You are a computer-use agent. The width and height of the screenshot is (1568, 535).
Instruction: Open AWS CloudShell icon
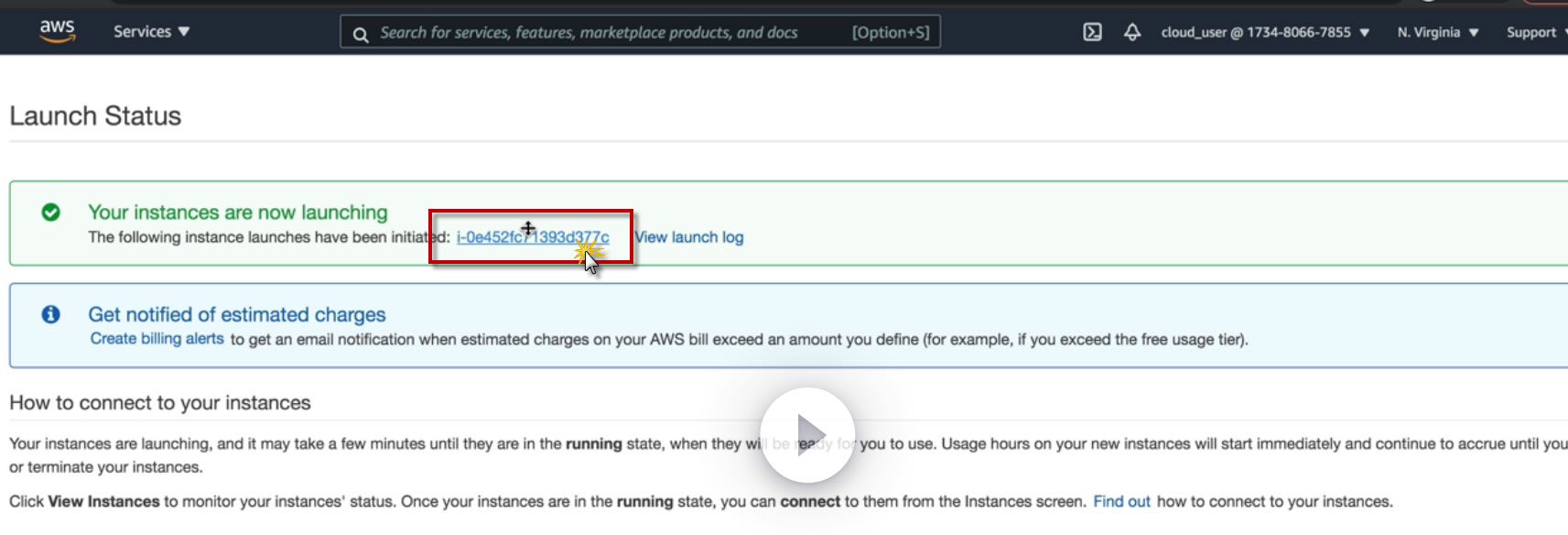click(1092, 32)
